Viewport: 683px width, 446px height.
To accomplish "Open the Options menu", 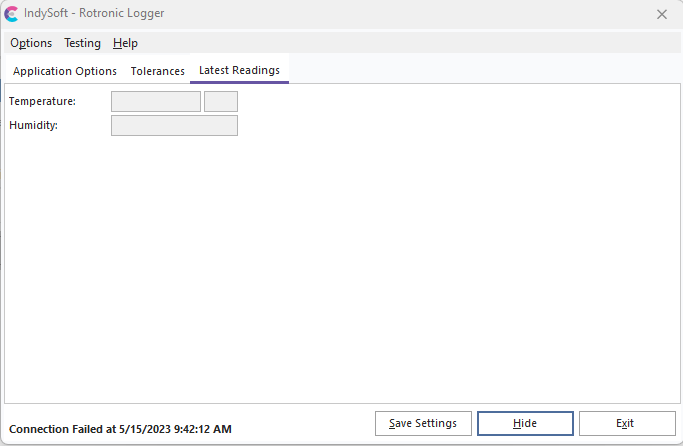I will click(31, 43).
